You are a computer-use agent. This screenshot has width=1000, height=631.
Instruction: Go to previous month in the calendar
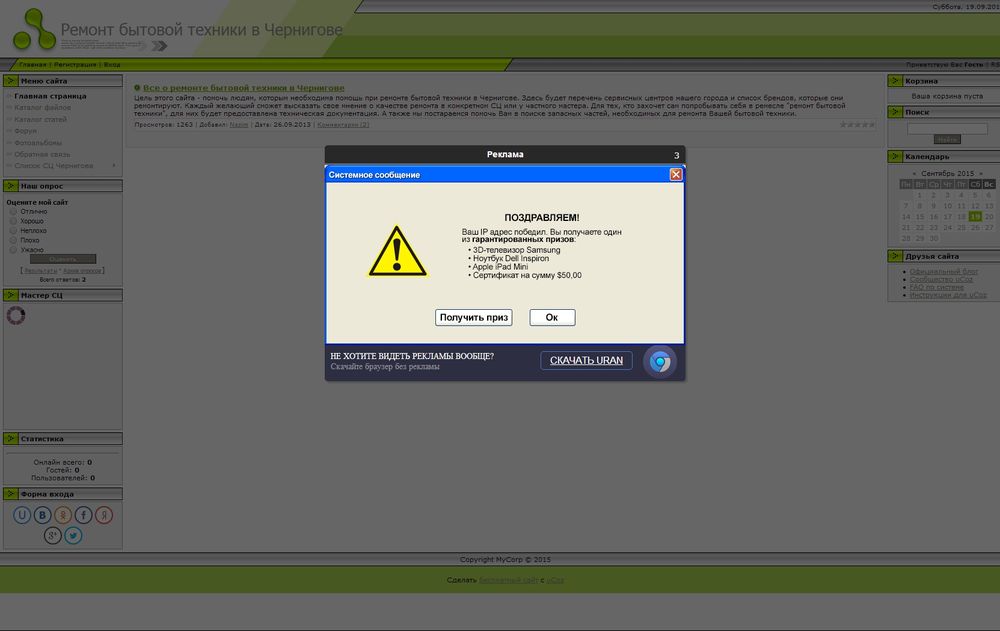(913, 173)
